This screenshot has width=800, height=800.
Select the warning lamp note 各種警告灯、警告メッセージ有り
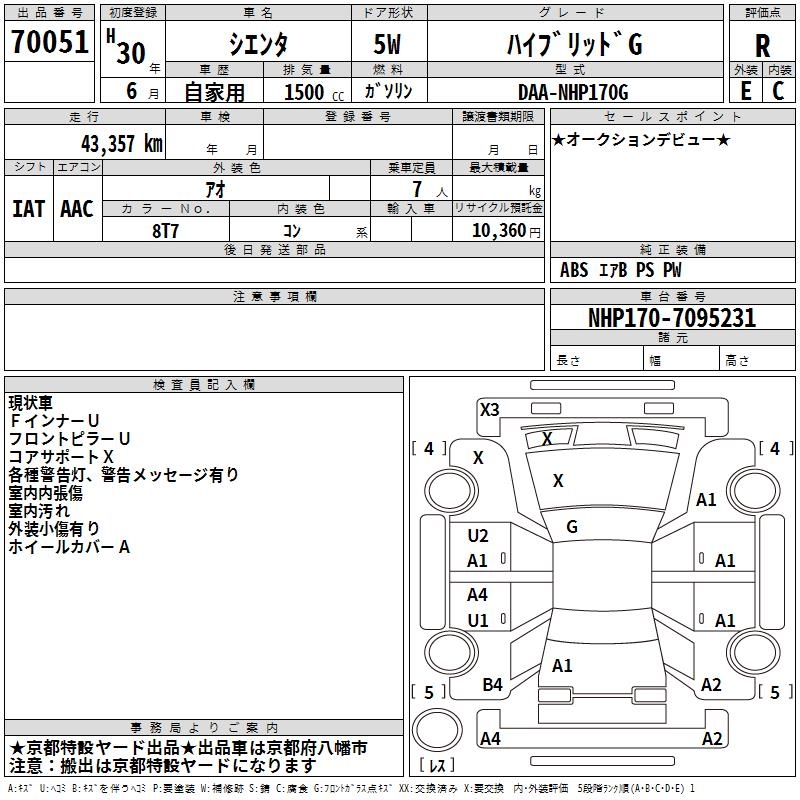123,474
